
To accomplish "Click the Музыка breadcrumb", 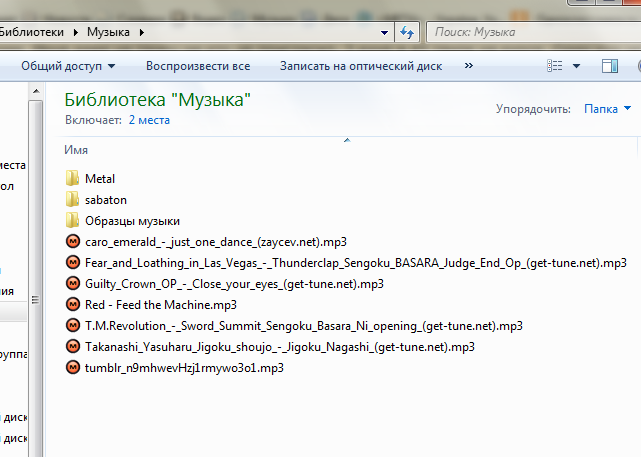I will coord(108,32).
